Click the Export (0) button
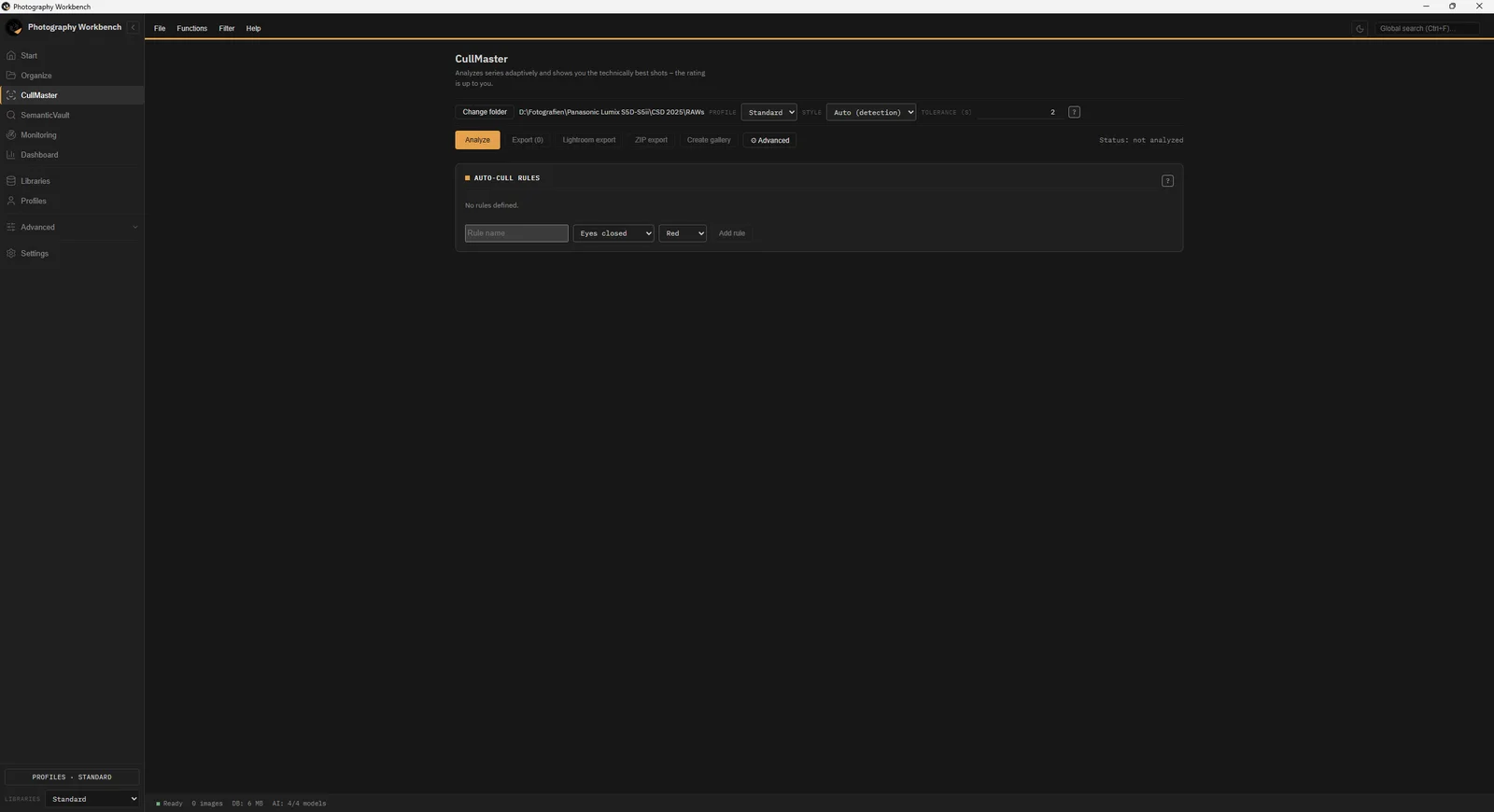1494x812 pixels. tap(528, 140)
